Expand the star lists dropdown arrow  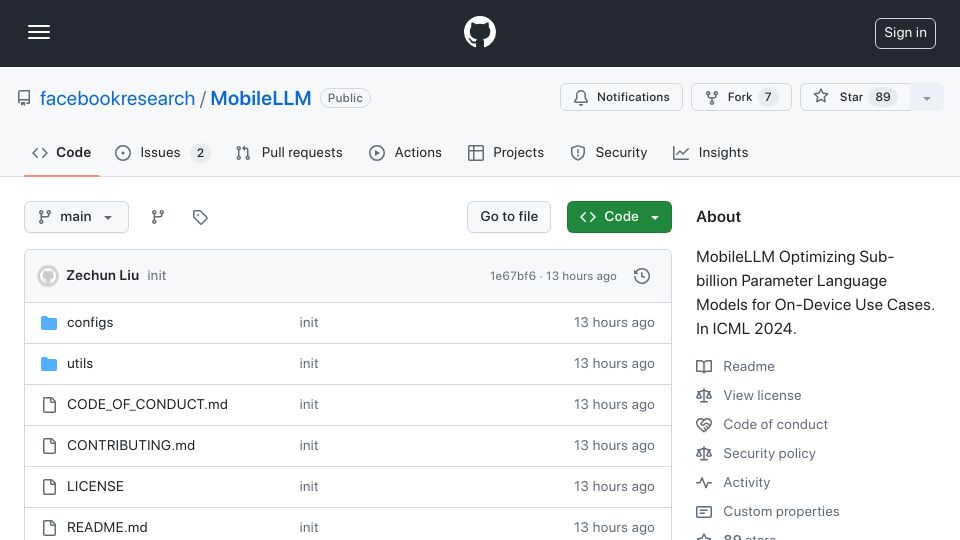tap(926, 98)
